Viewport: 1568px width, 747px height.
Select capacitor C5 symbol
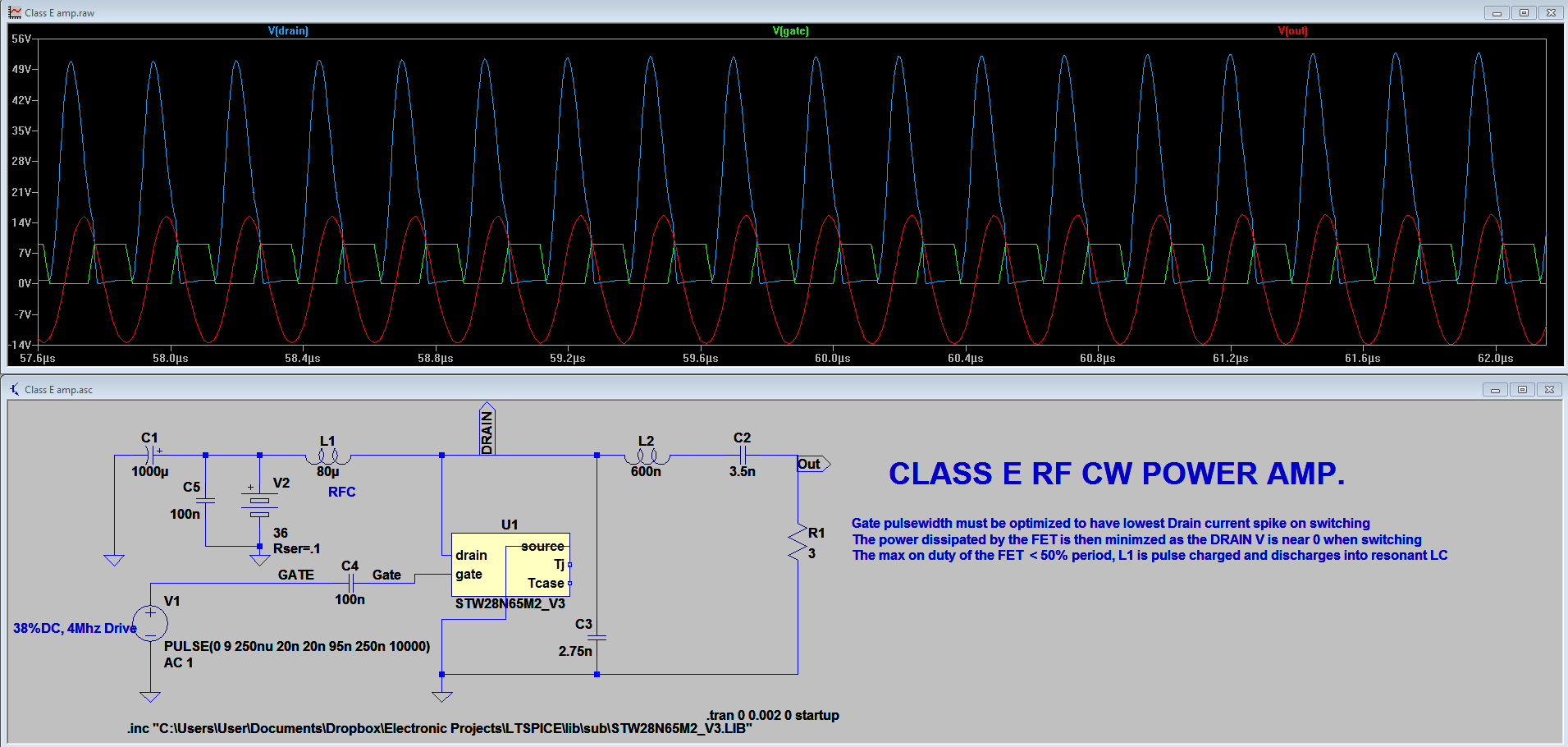coord(206,500)
